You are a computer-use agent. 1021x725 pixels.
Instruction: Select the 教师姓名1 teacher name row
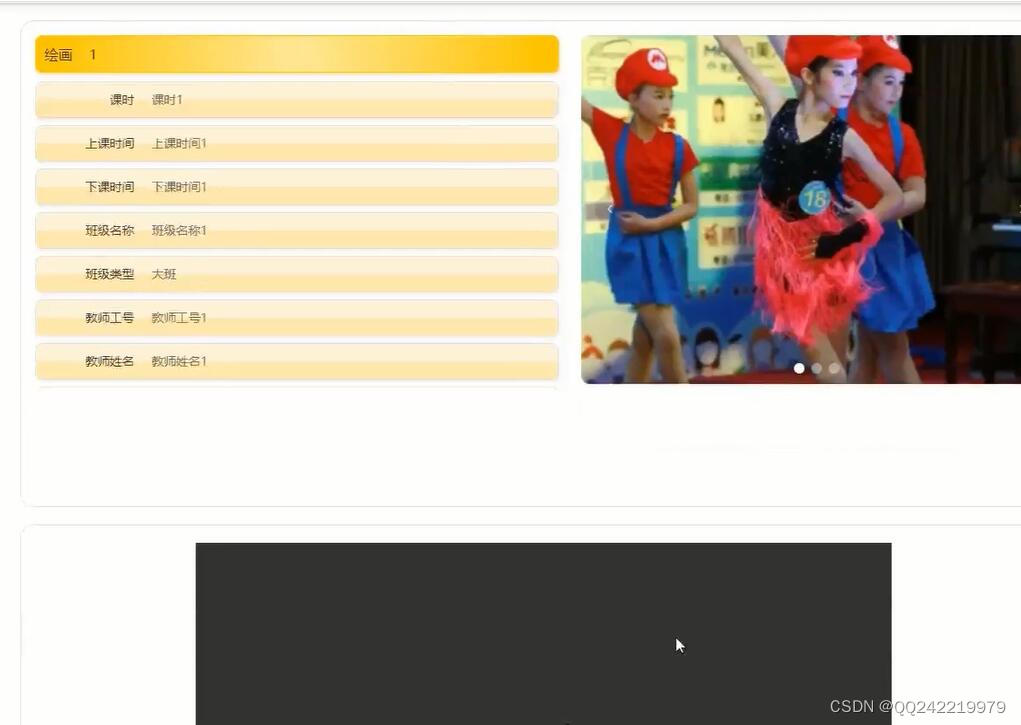pyautogui.click(x=296, y=361)
